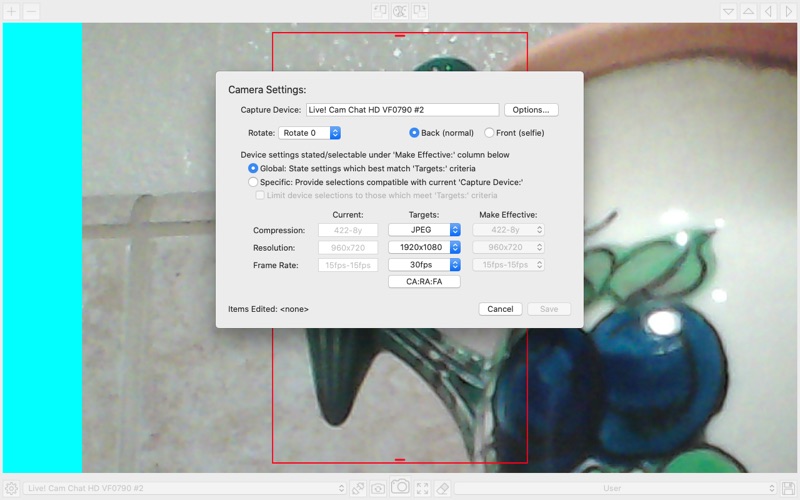Select Back (normal) camera radio button
The image size is (800, 500).
pos(414,133)
